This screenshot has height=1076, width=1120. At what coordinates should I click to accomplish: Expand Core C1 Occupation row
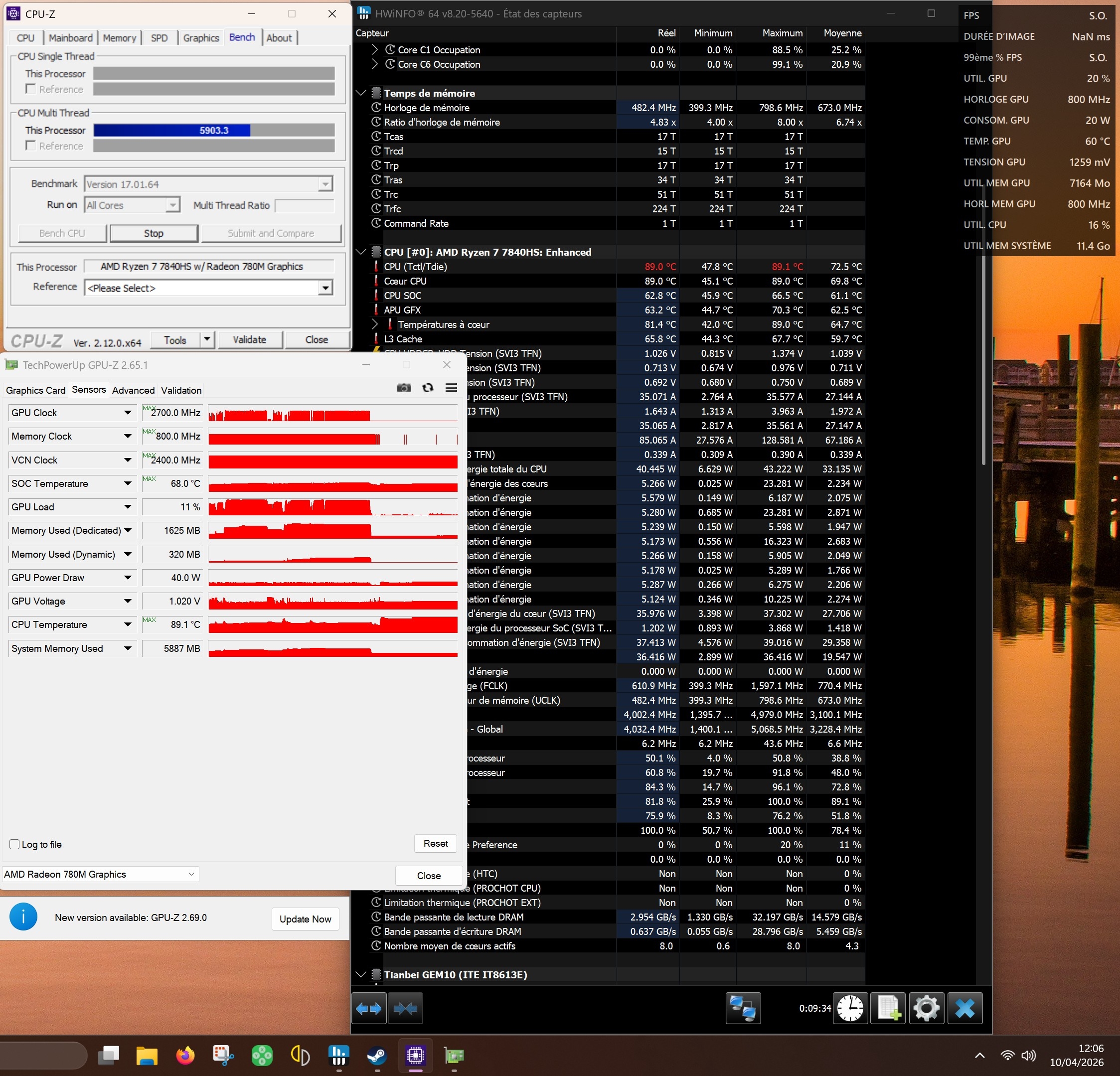point(375,50)
